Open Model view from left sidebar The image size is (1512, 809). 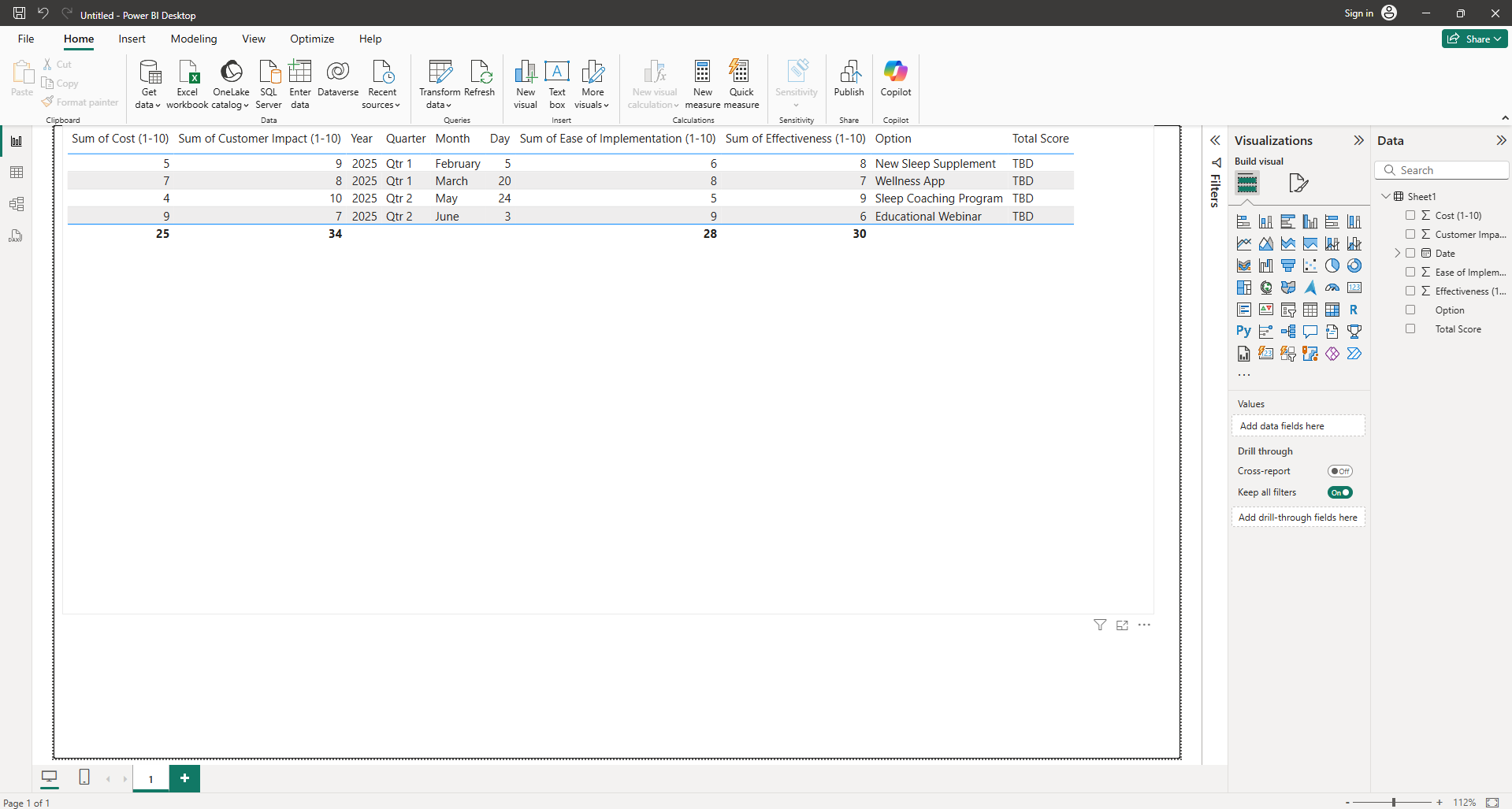click(x=17, y=204)
